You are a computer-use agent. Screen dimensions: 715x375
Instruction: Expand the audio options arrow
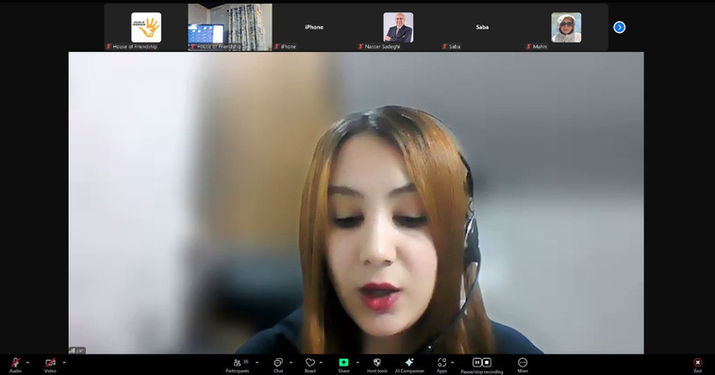[x=28, y=363]
